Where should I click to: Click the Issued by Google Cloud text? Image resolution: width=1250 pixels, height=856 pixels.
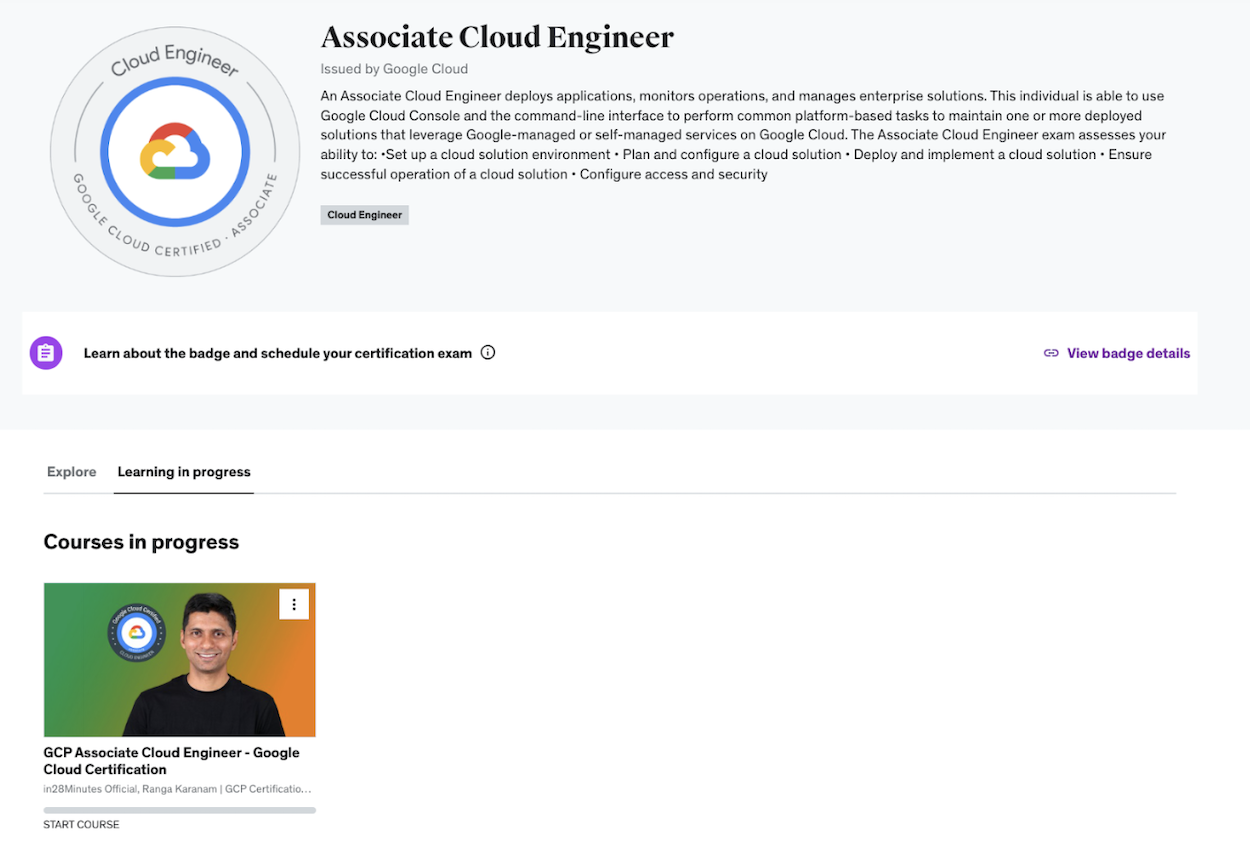point(394,69)
